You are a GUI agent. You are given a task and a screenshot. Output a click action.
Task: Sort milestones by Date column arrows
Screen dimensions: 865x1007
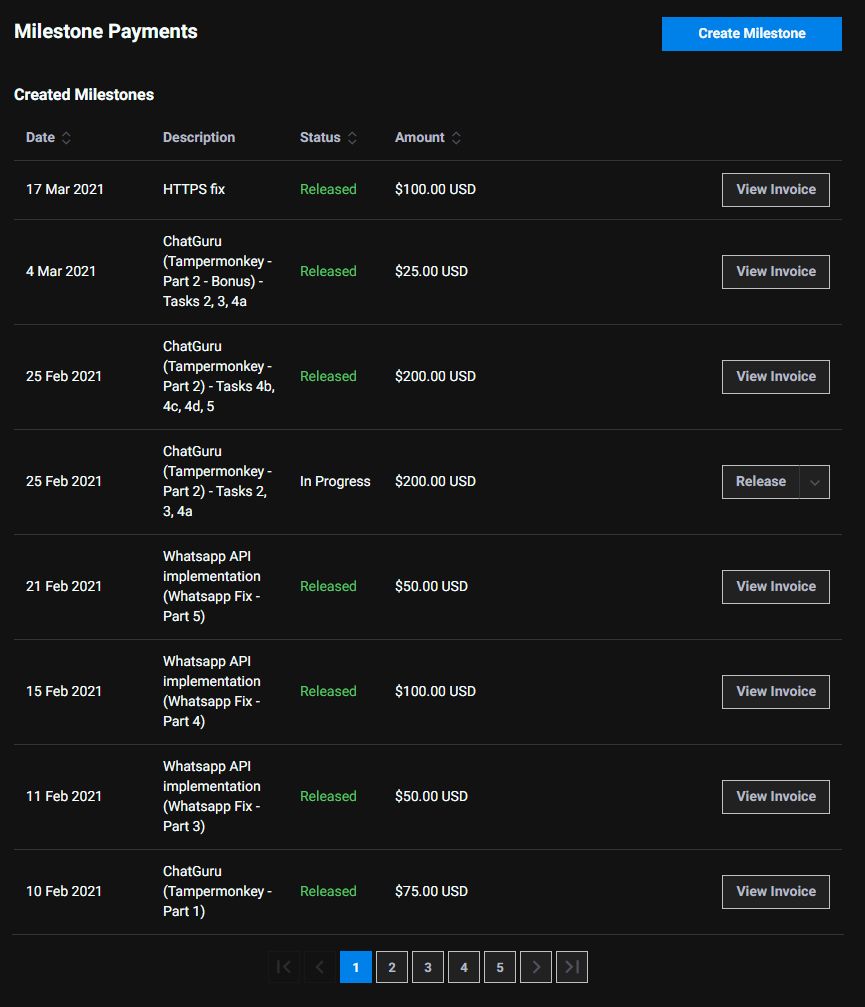66,138
